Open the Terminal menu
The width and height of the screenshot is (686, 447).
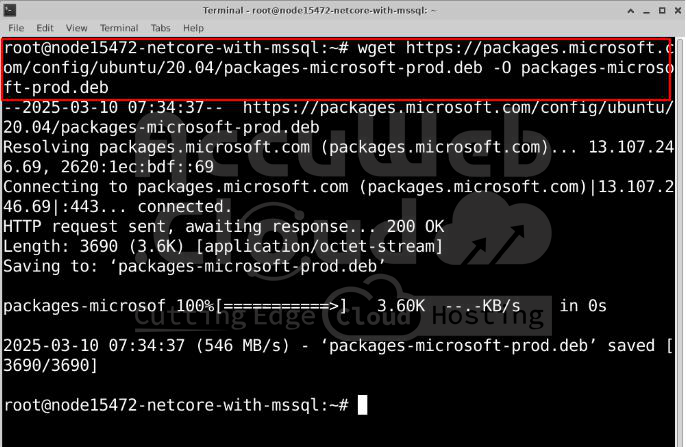tap(119, 28)
